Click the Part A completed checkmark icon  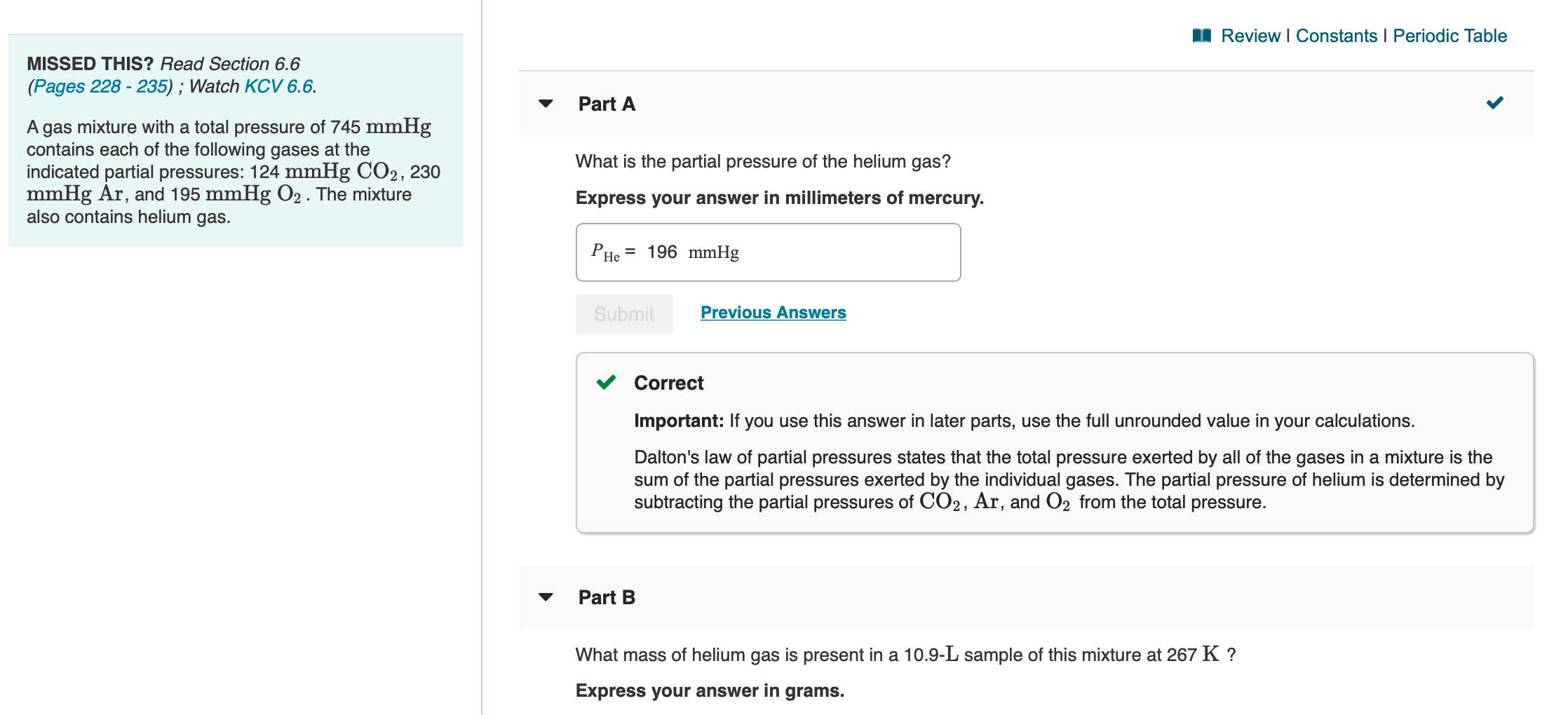coord(1494,103)
